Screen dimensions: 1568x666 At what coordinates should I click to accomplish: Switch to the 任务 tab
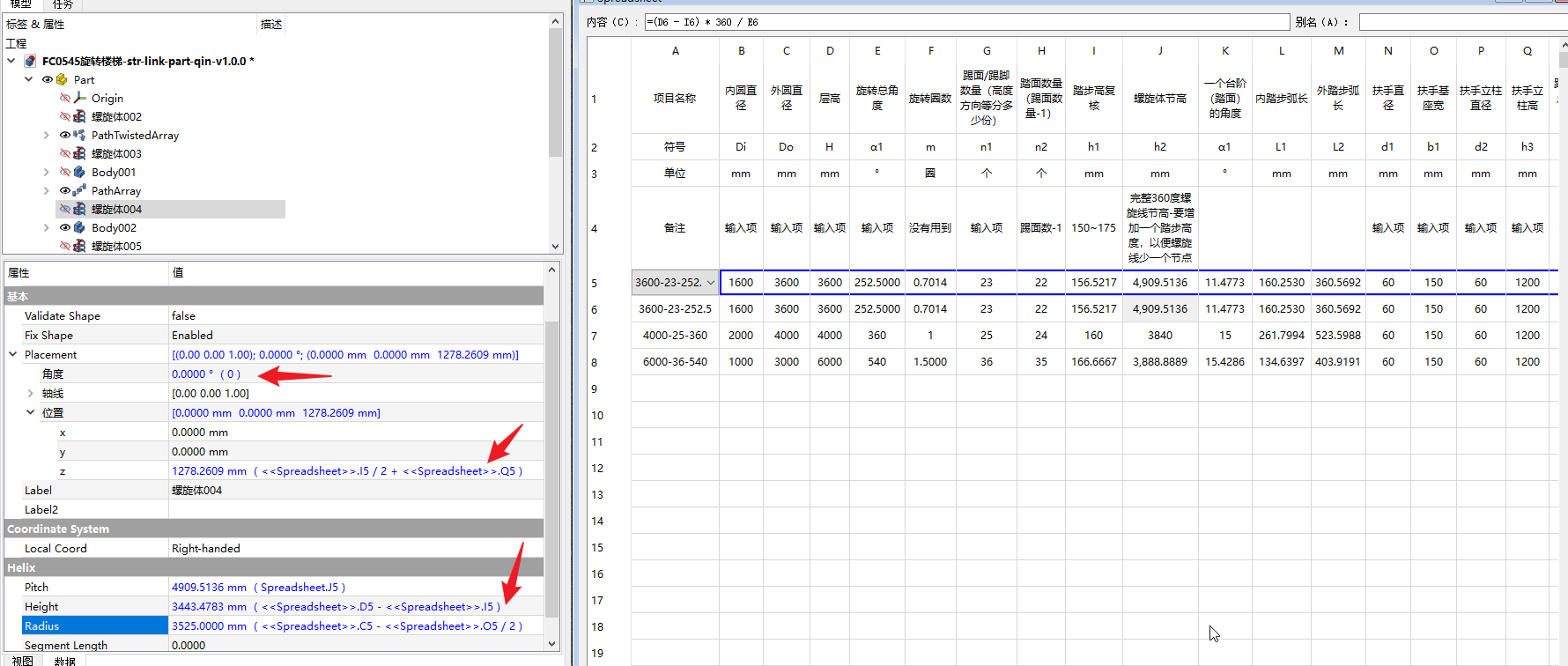[x=63, y=4]
